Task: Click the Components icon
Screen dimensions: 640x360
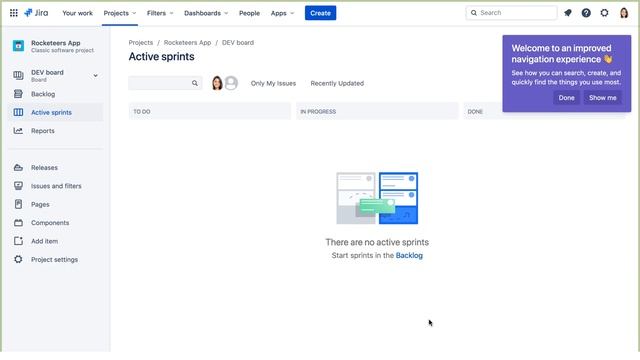Action: [x=18, y=222]
